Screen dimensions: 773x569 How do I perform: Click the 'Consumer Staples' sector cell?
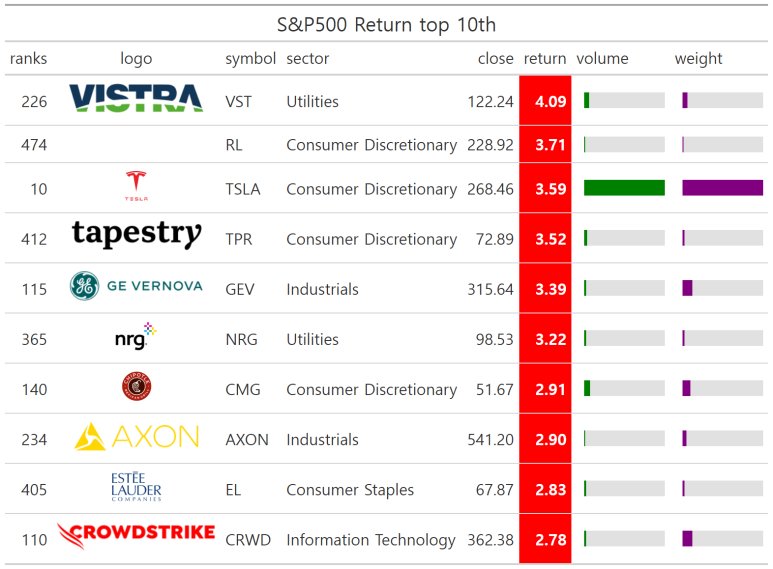pos(350,490)
